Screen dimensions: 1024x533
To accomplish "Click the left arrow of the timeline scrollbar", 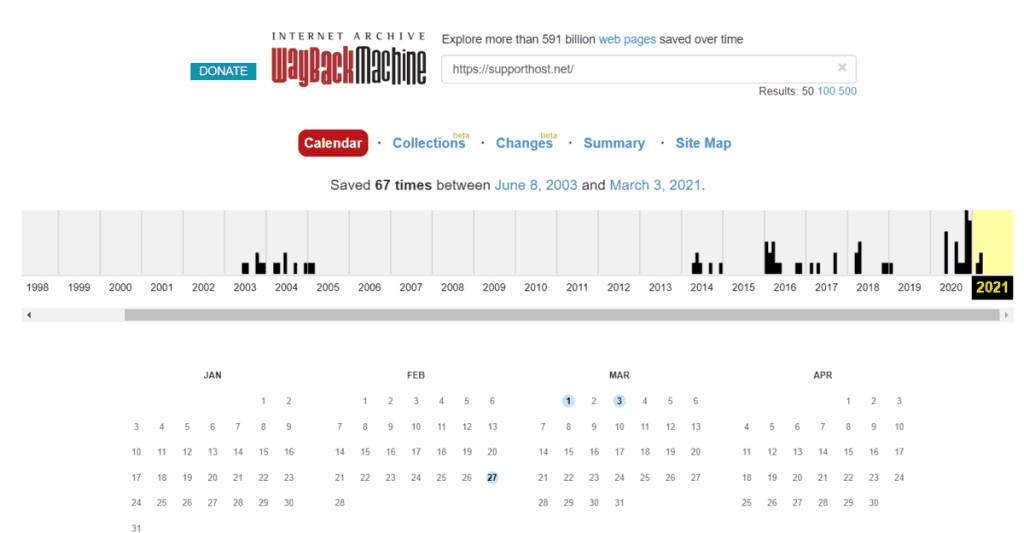I will [29, 315].
